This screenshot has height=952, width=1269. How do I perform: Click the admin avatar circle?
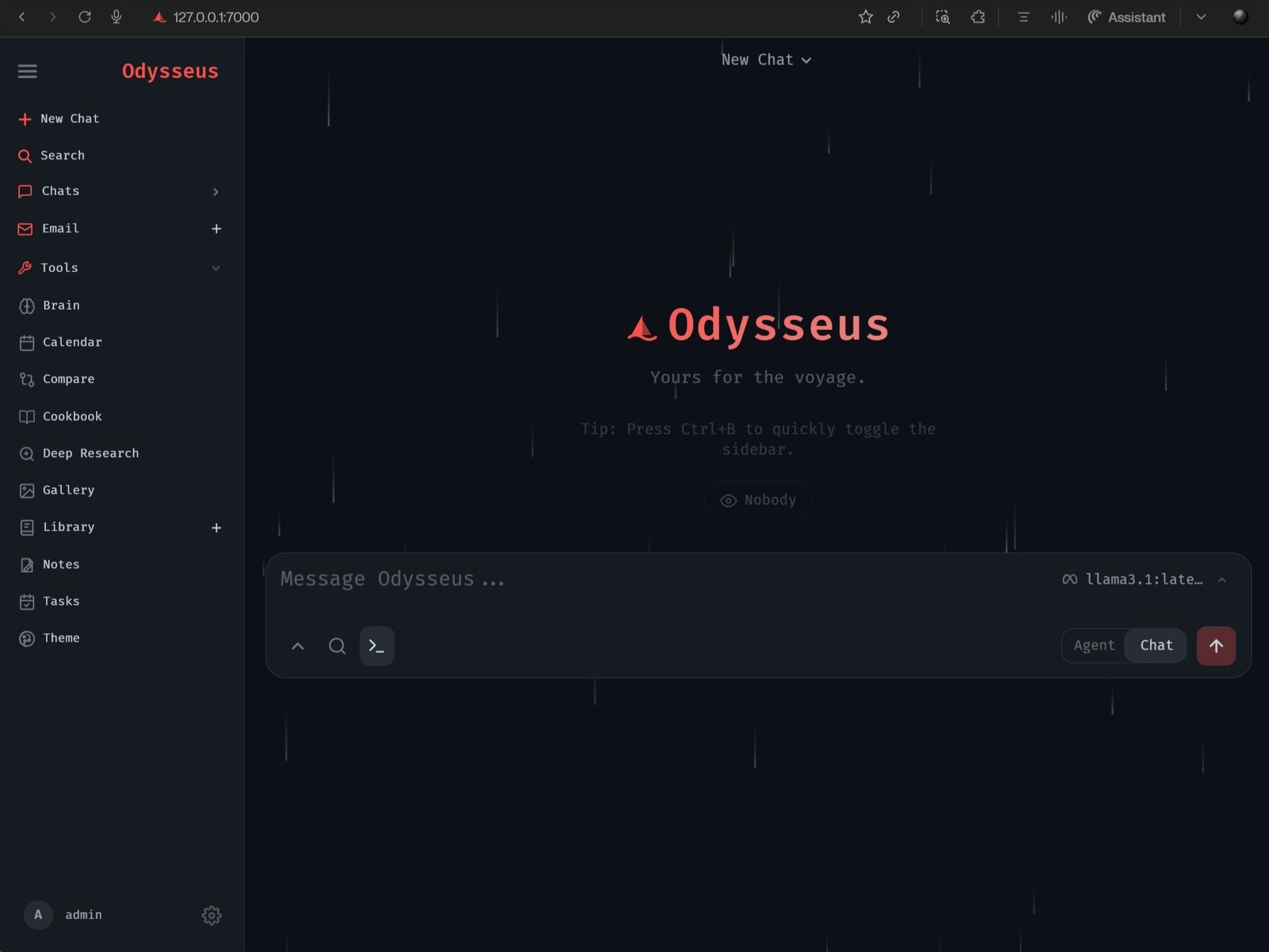pyautogui.click(x=38, y=915)
